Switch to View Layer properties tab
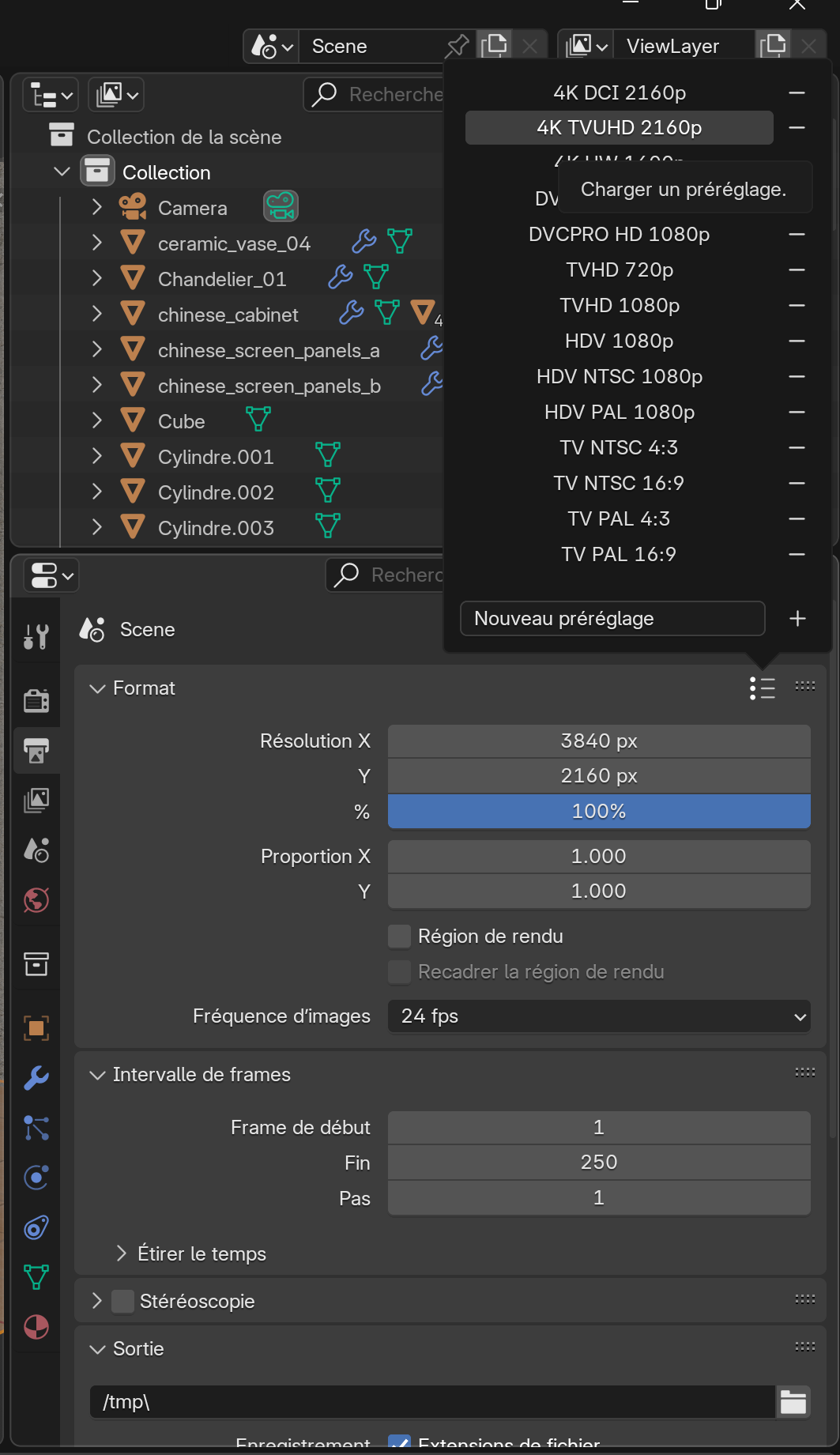The height and width of the screenshot is (1455, 840). [x=36, y=800]
